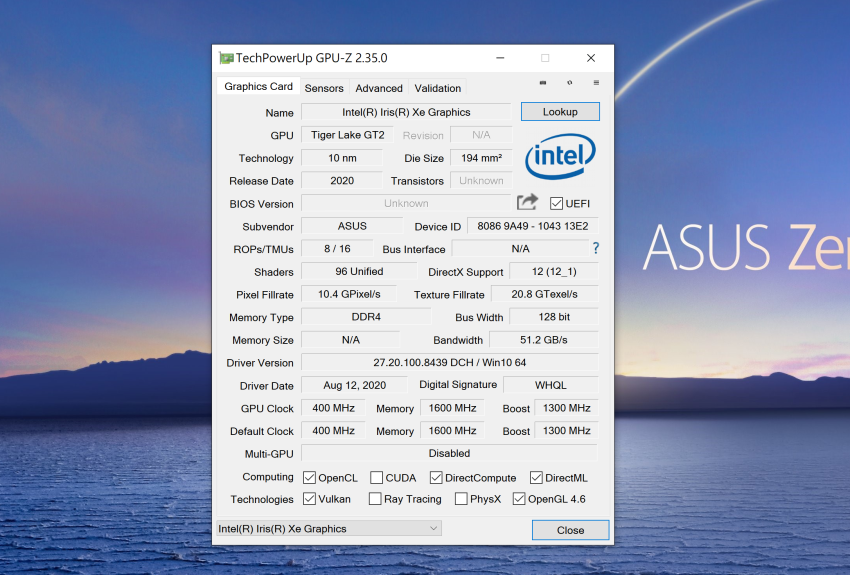The height and width of the screenshot is (575, 850).
Task: Click the Transistors field showing Unknown
Action: point(481,181)
